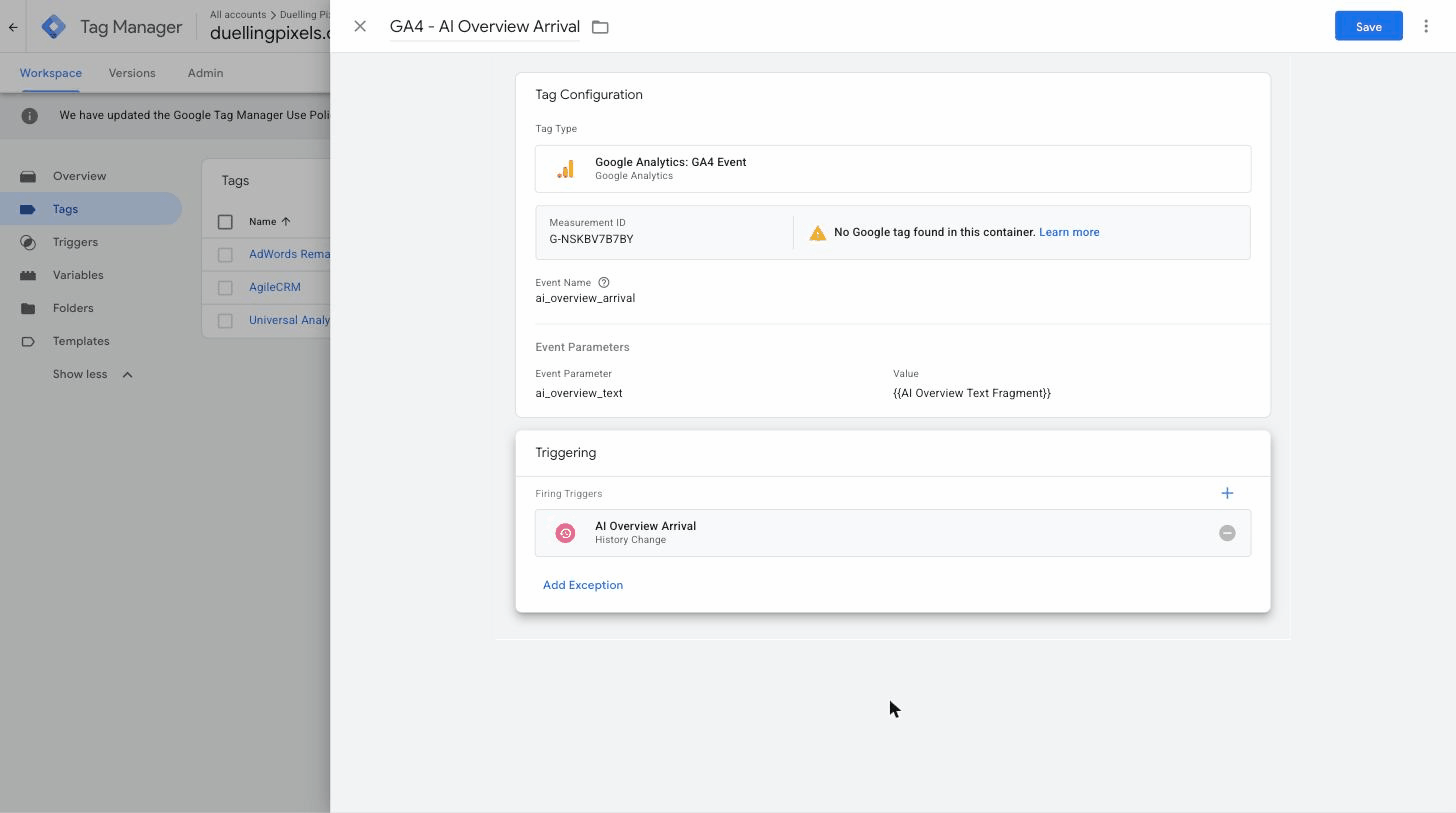The width and height of the screenshot is (1456, 813).
Task: Click the ai_overview_text parameter
Action: [578, 393]
